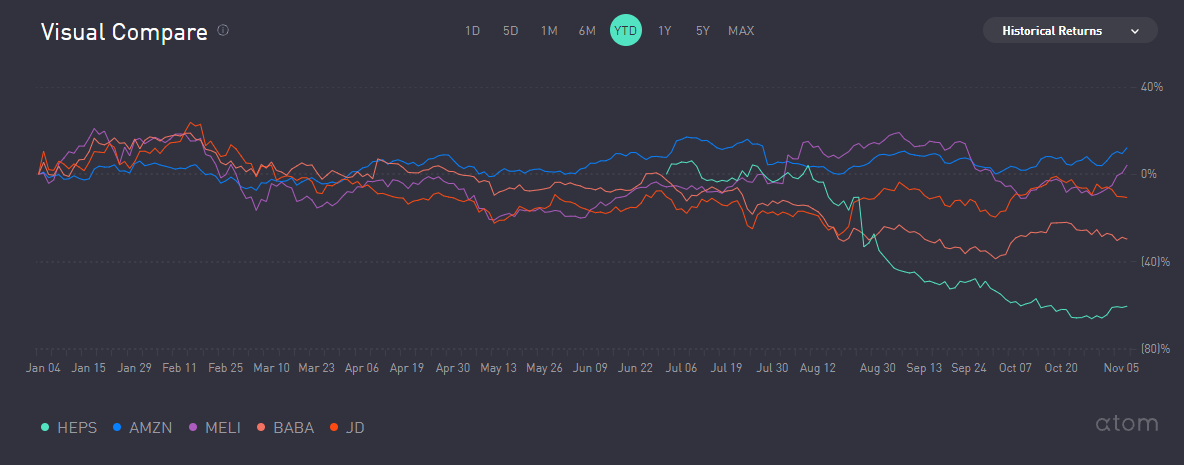
Task: Click the Jul 30 date label
Action: [772, 368]
